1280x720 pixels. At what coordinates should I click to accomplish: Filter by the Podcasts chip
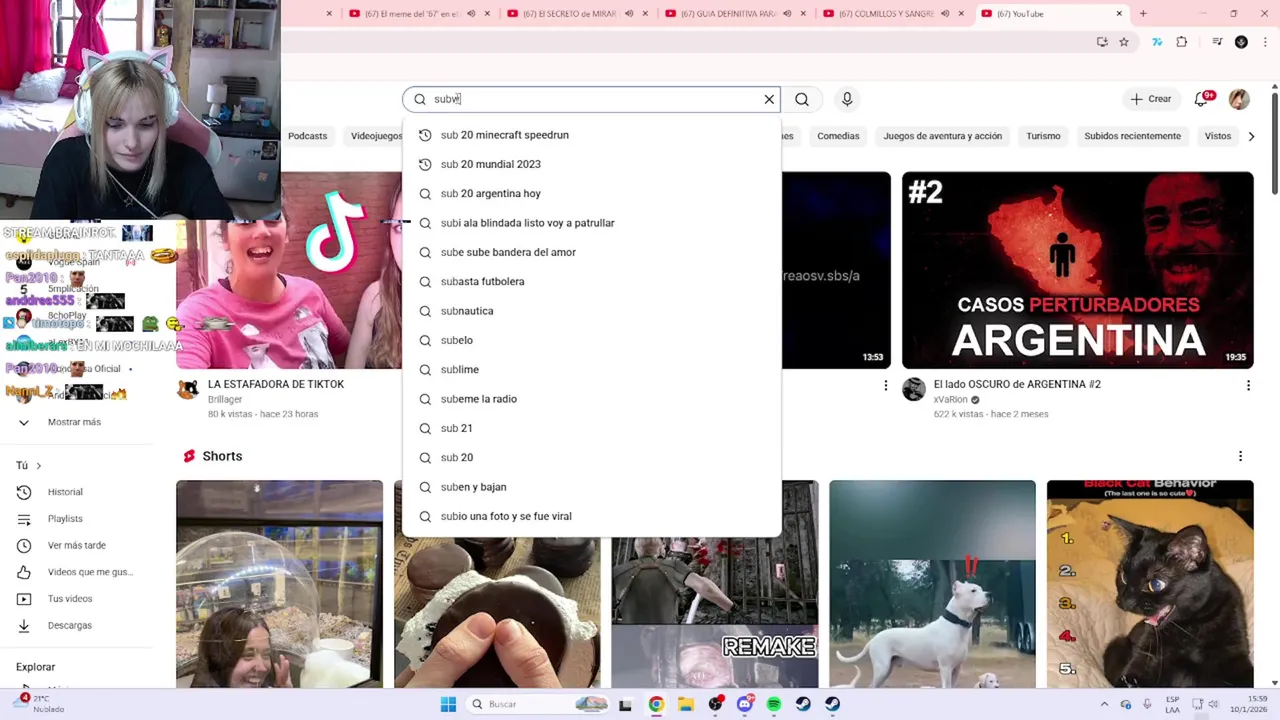pyautogui.click(x=307, y=136)
